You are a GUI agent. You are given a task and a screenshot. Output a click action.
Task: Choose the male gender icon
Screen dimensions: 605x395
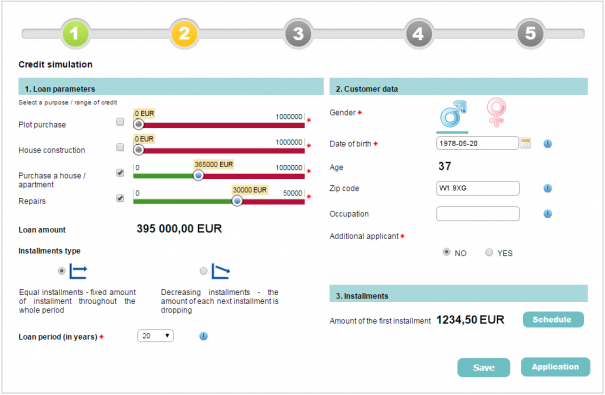pos(453,114)
